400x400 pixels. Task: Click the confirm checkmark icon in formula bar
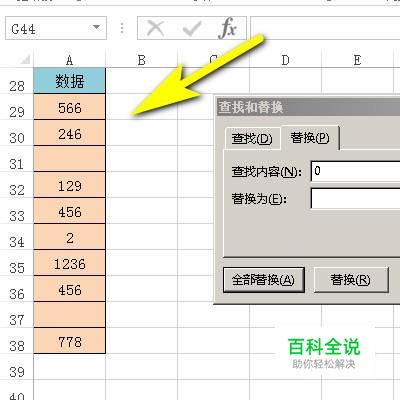point(192,29)
